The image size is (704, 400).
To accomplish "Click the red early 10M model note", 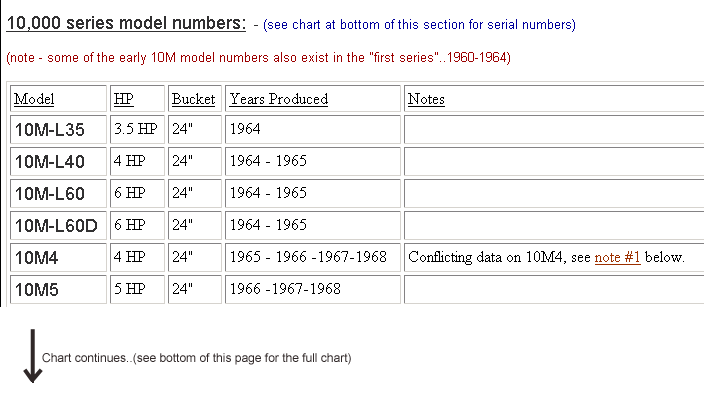I will (258, 58).
